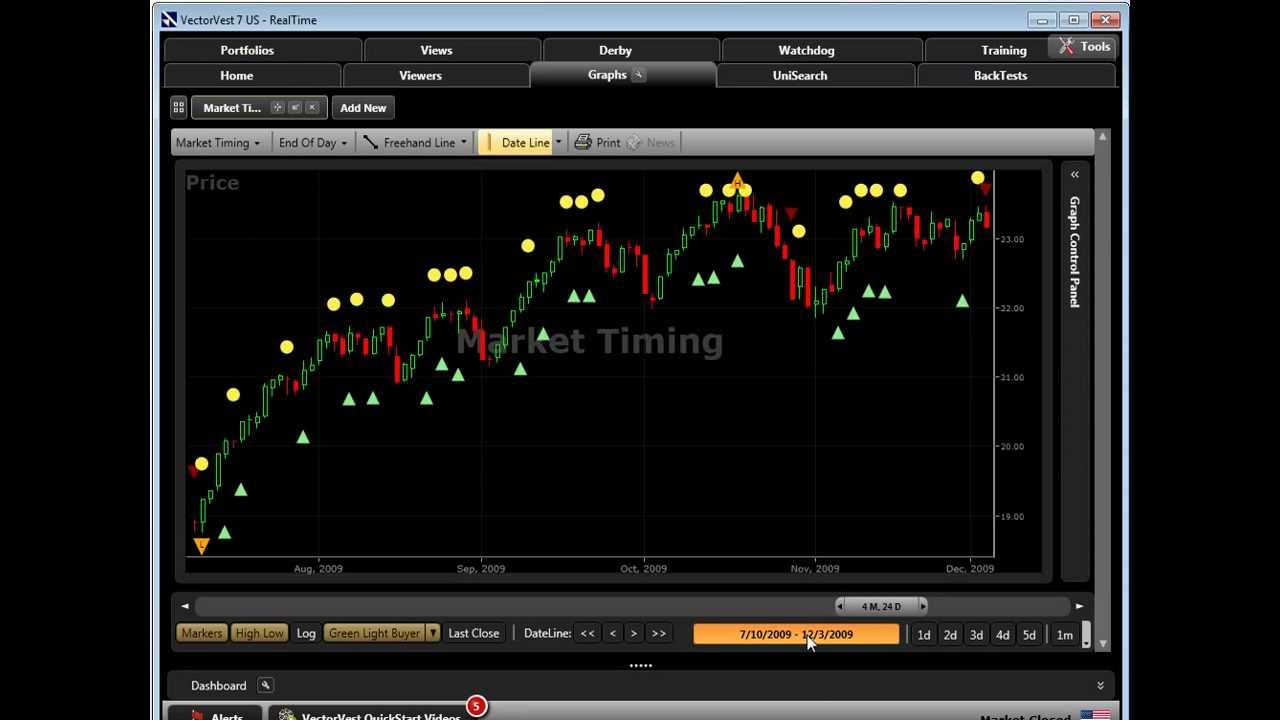Click right handle arrow of range thumb
Screen dimensions: 1280x720
922,606
